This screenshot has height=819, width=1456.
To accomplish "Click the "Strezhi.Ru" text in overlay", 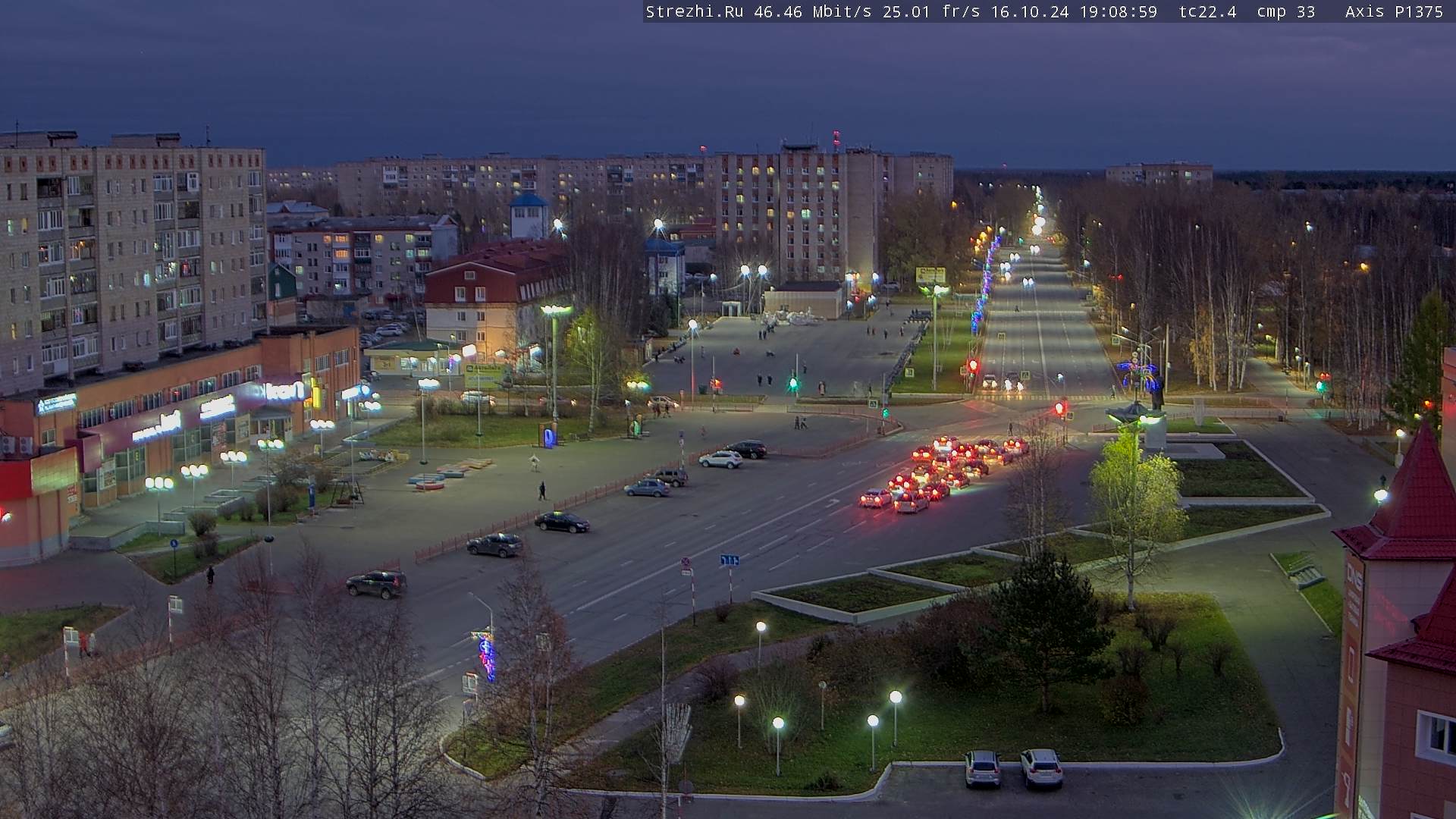I will pos(694,12).
